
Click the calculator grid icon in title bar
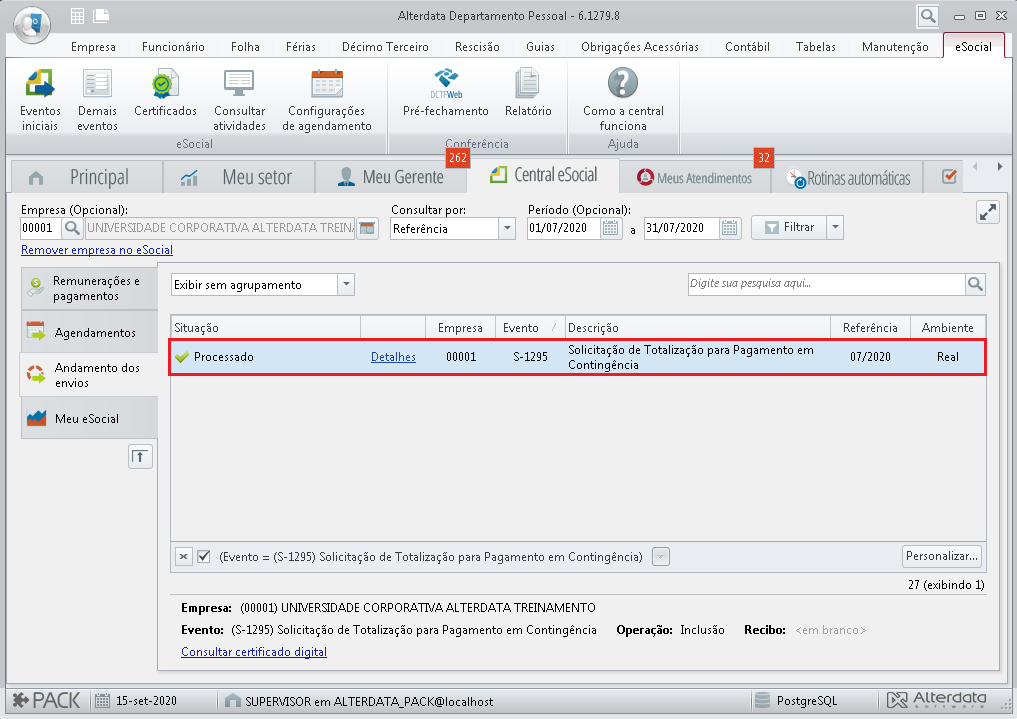pyautogui.click(x=77, y=16)
